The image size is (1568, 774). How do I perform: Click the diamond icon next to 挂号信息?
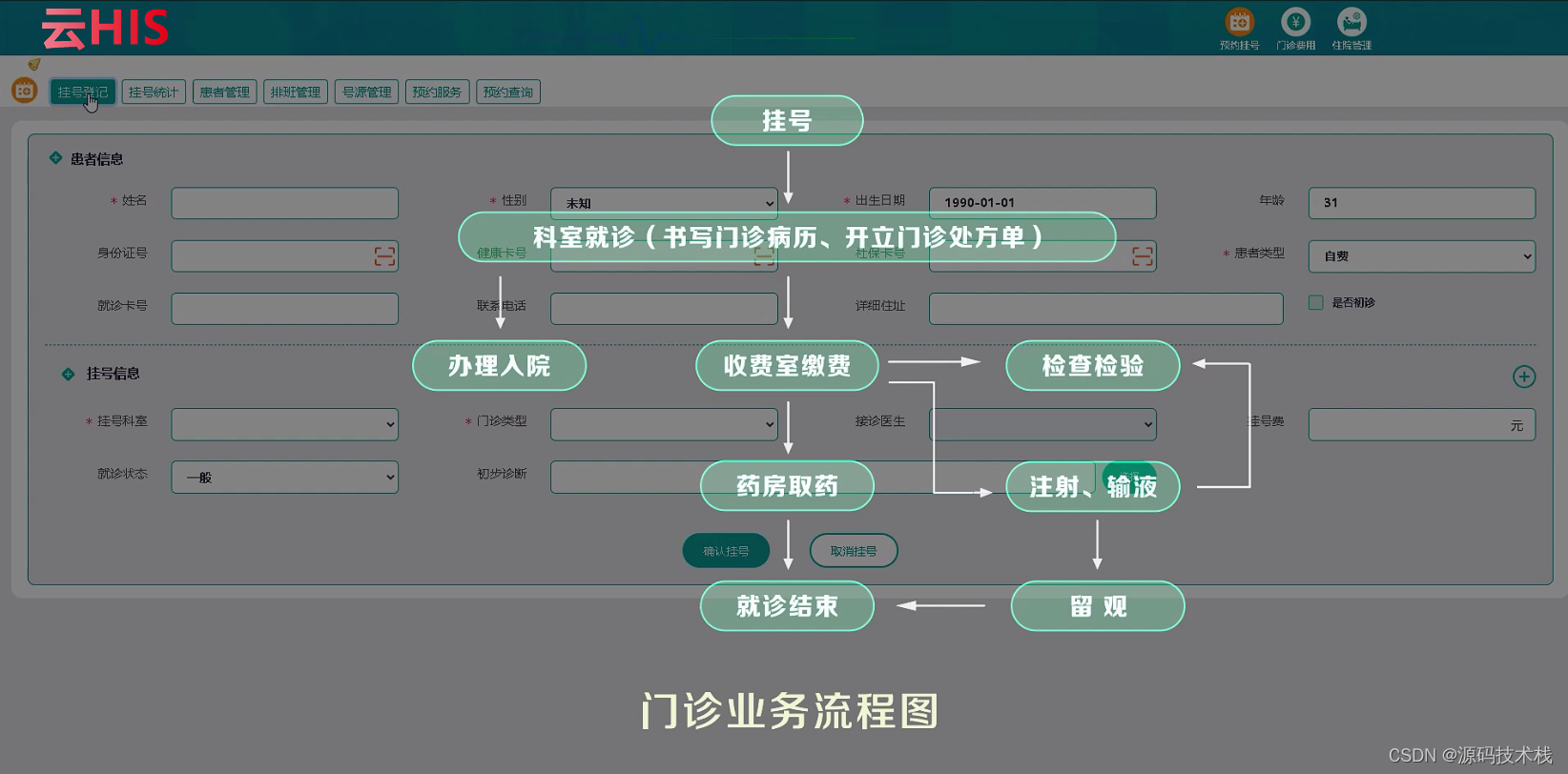68,374
